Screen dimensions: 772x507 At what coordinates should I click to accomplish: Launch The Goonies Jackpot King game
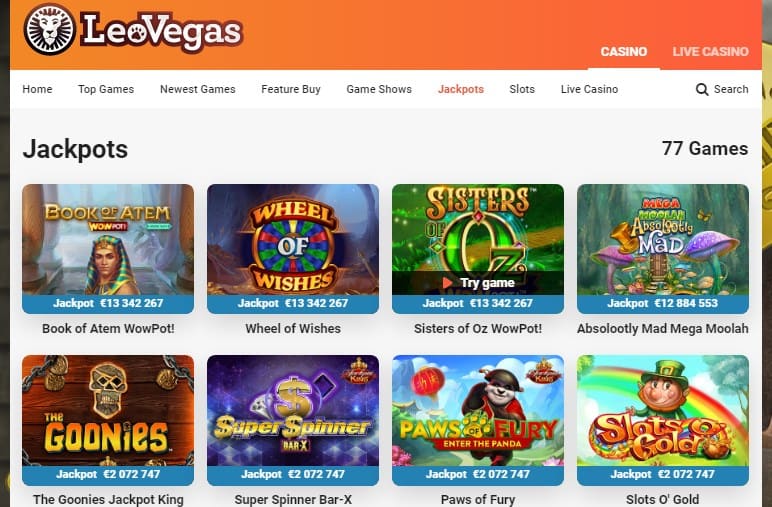pos(108,420)
